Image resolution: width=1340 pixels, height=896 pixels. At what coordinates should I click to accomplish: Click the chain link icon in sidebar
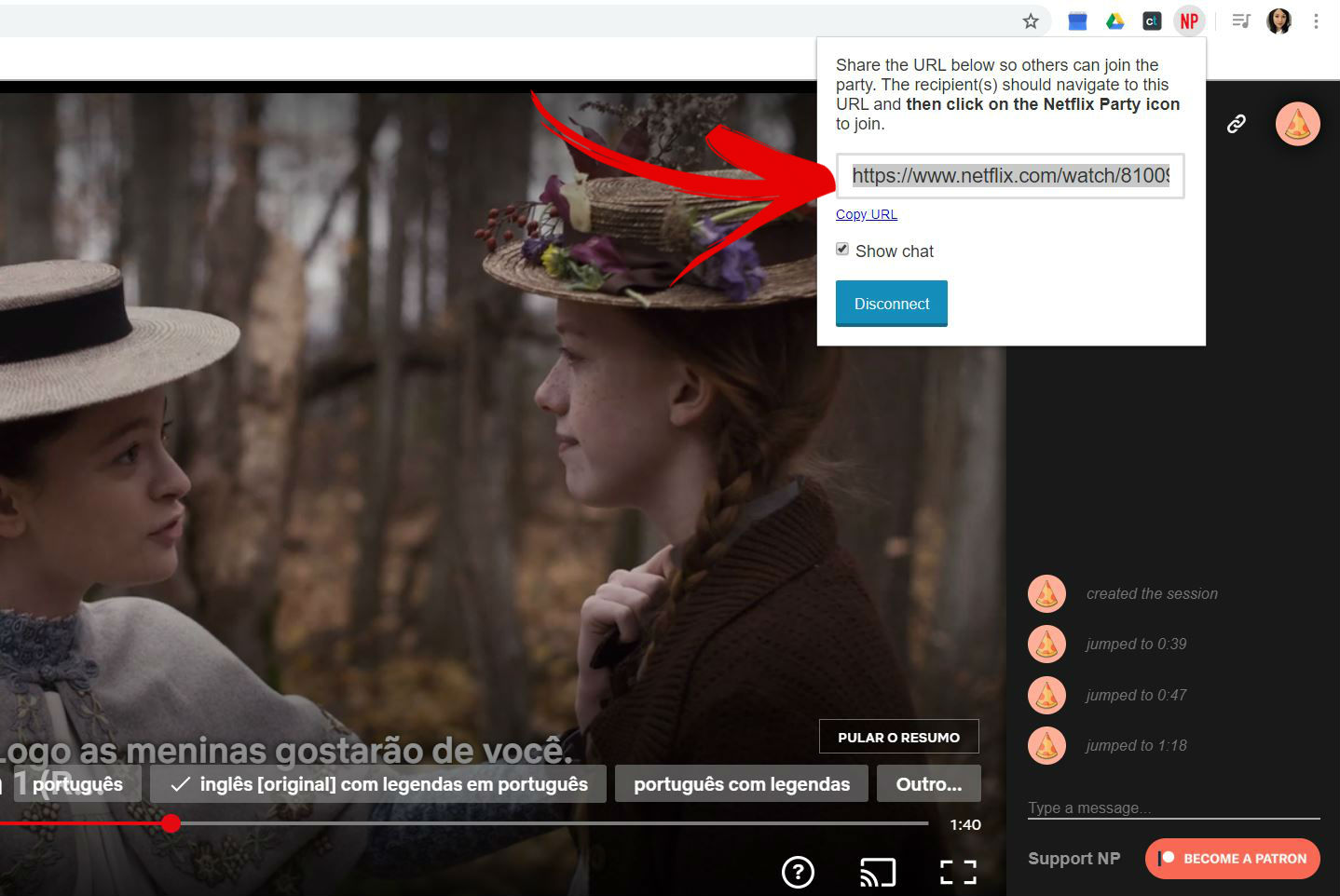click(1237, 124)
